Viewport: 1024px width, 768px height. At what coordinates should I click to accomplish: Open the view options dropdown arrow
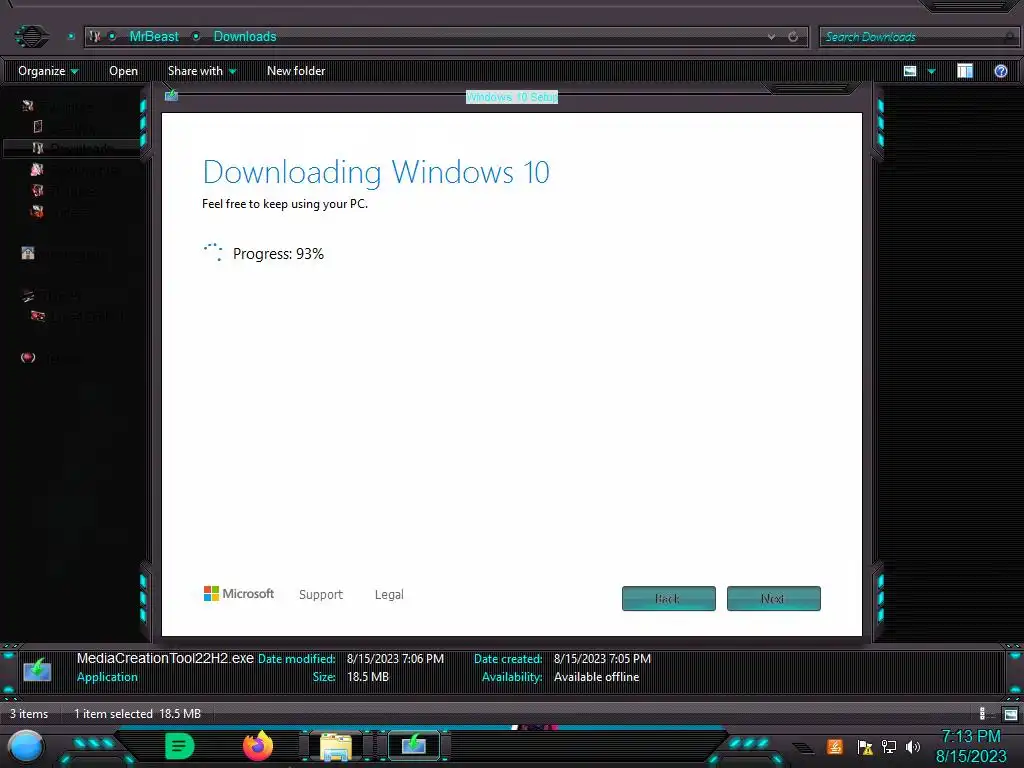tap(932, 71)
